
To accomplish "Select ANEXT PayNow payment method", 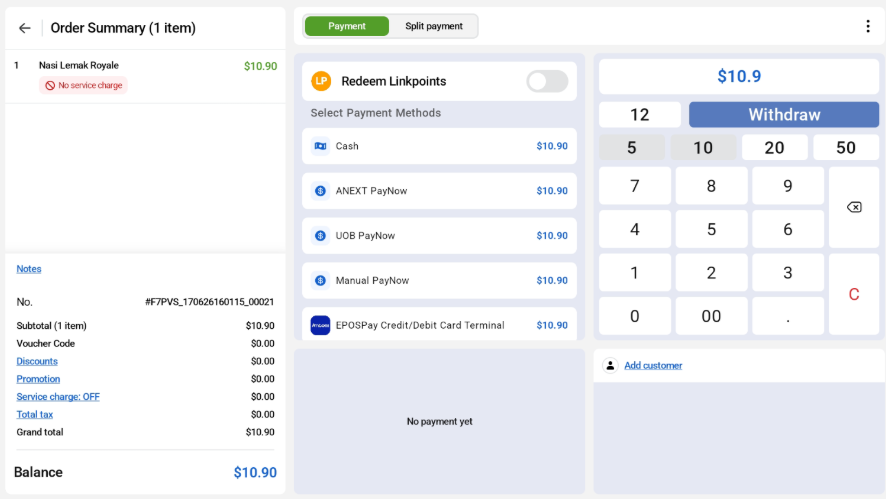I will click(x=439, y=191).
